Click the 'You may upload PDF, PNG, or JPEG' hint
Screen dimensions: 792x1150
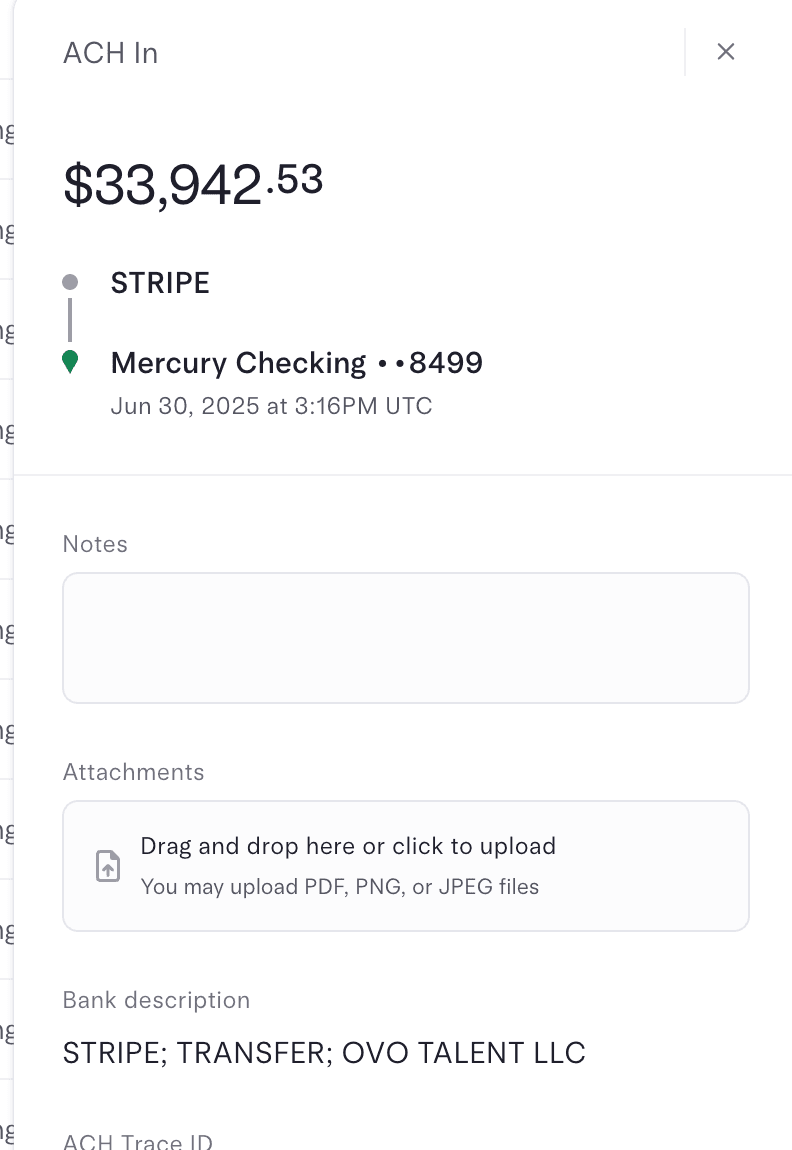pos(340,887)
